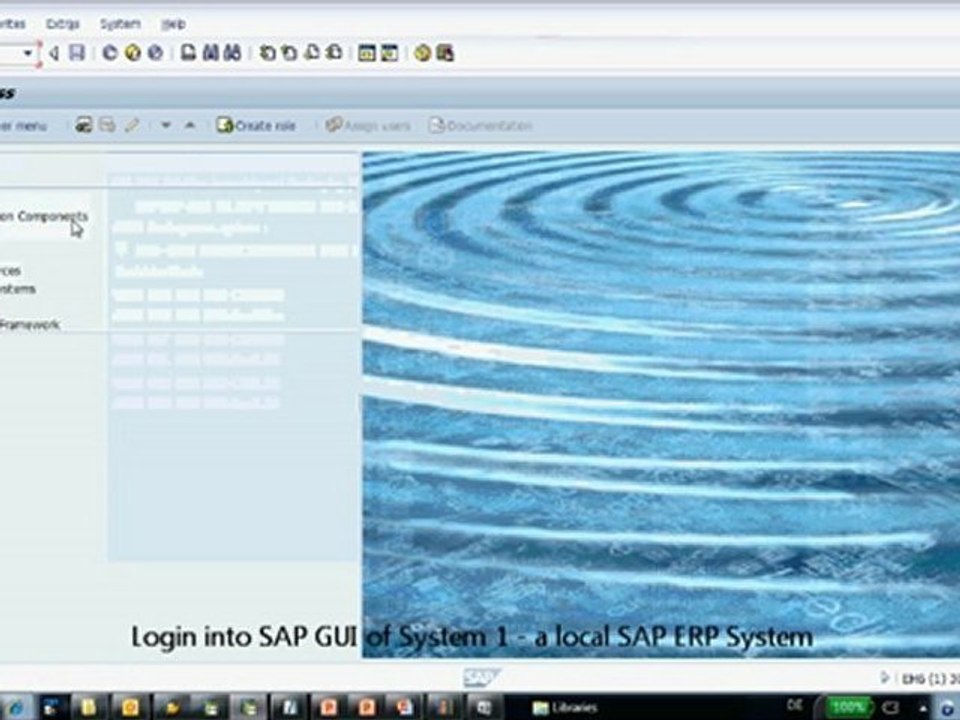
Task: Collapse the command field with the triangle
Action: 53,53
